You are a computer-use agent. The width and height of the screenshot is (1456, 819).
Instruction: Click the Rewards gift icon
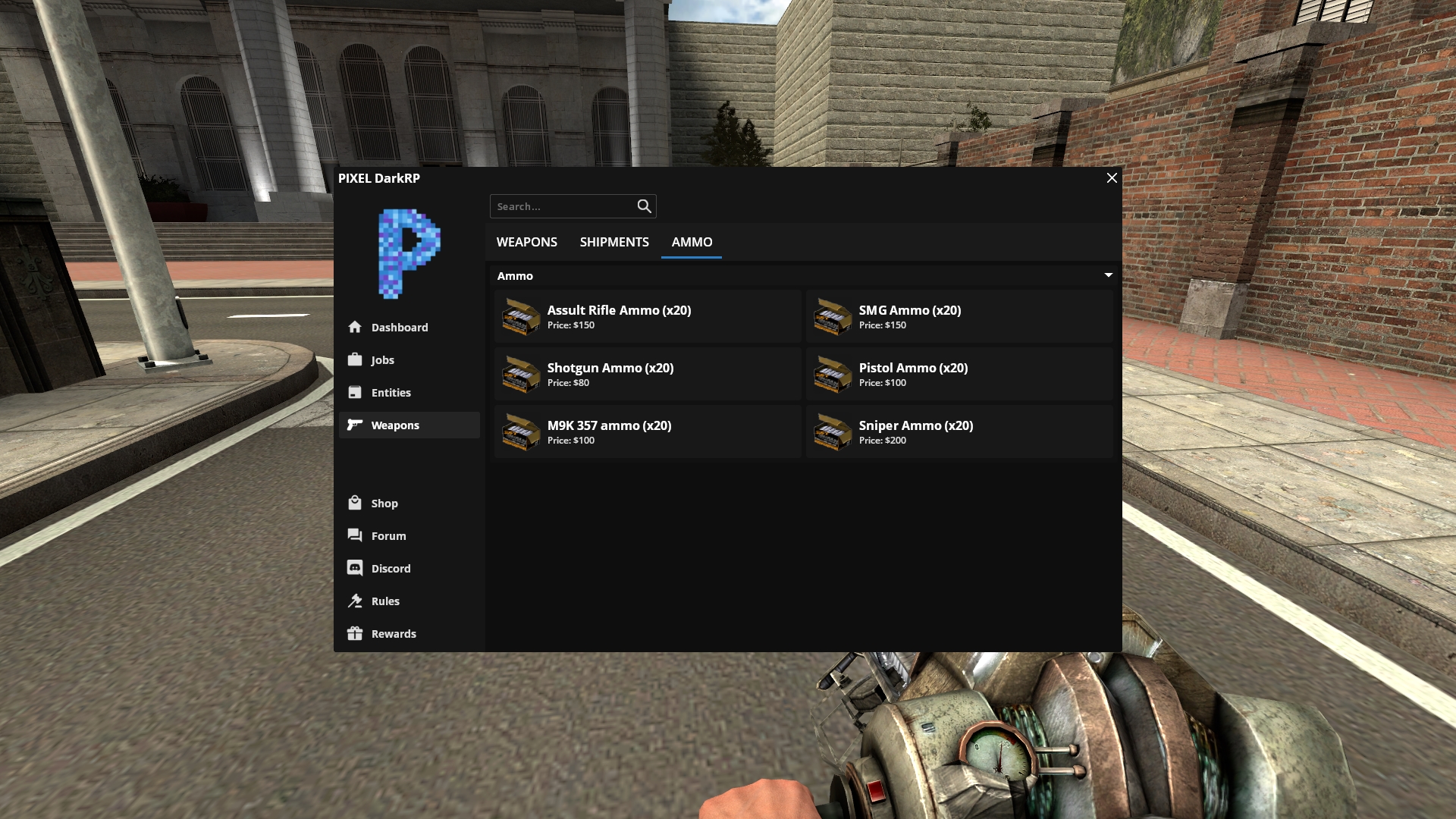(x=355, y=633)
